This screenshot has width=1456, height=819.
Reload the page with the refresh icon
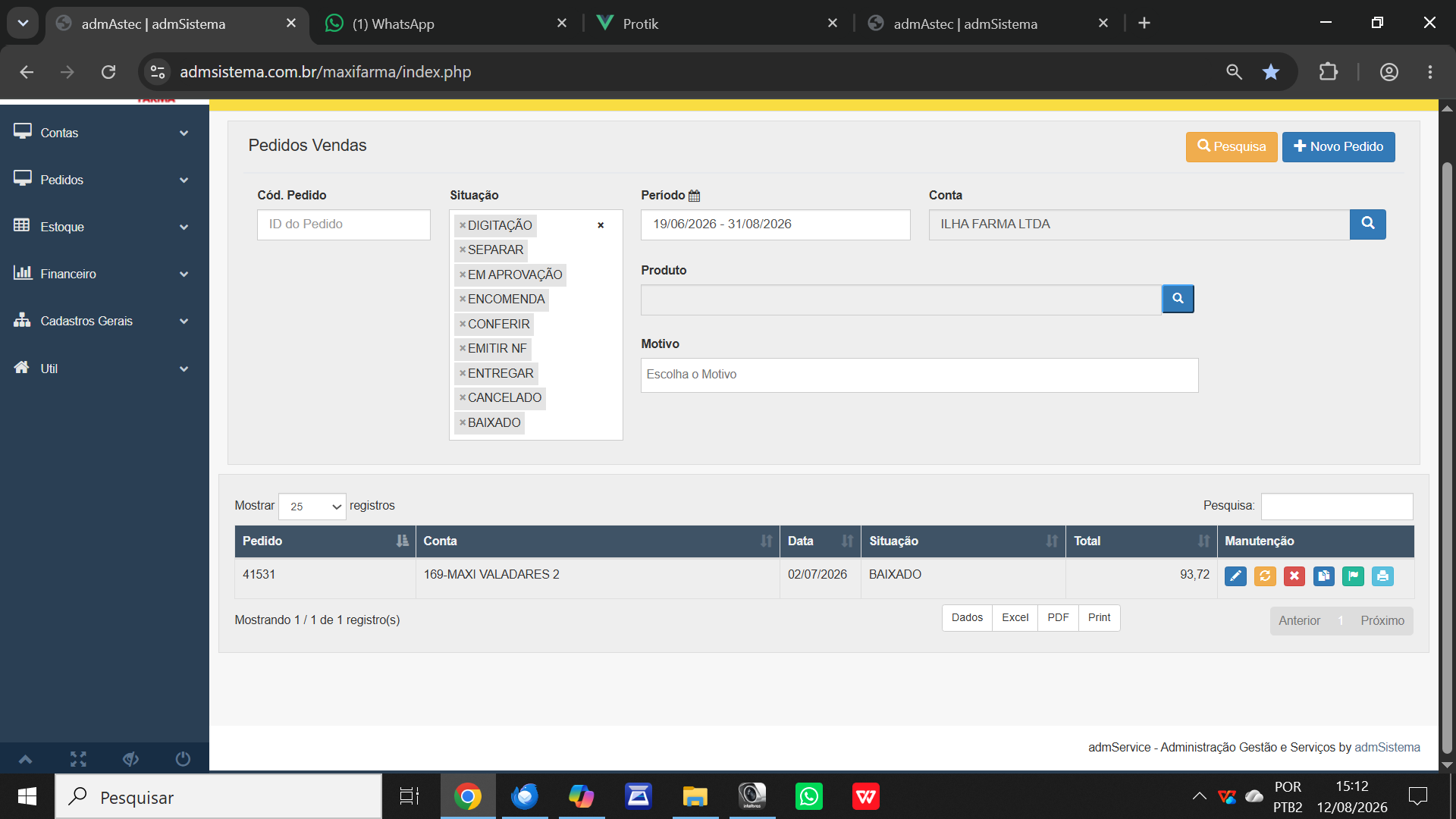pos(108,72)
